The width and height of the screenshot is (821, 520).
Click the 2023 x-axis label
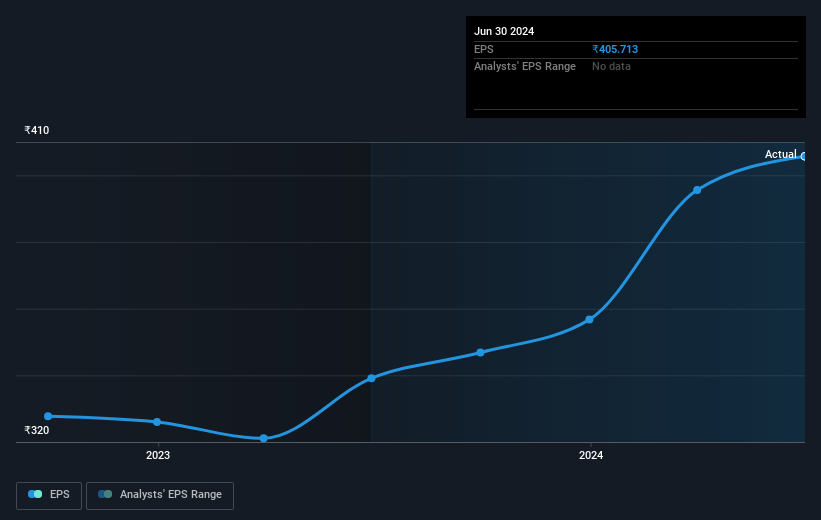tap(158, 455)
